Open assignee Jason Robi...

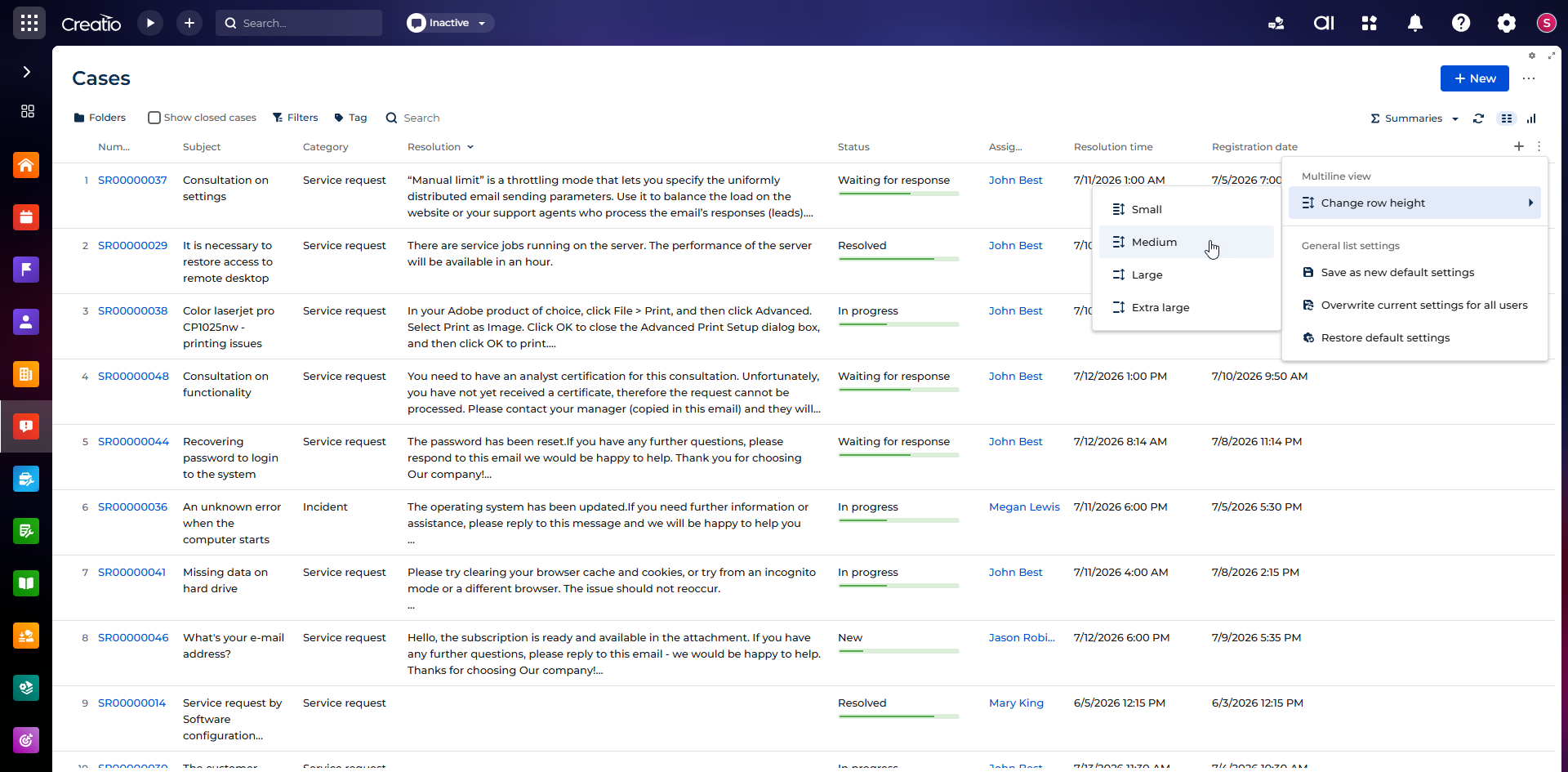pos(1022,637)
